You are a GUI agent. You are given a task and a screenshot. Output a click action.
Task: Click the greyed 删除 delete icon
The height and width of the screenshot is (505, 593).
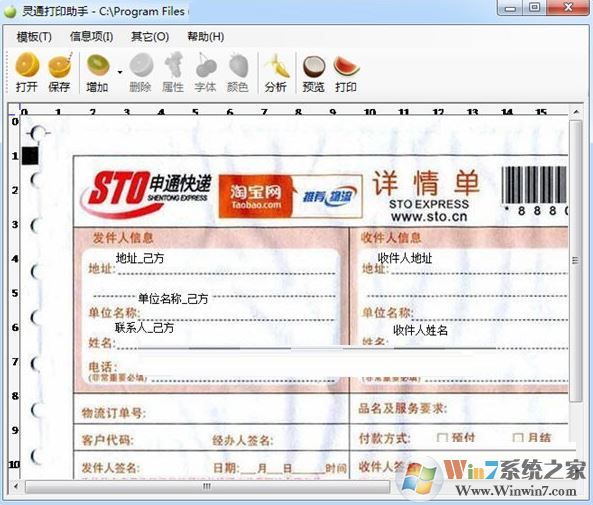pos(140,72)
